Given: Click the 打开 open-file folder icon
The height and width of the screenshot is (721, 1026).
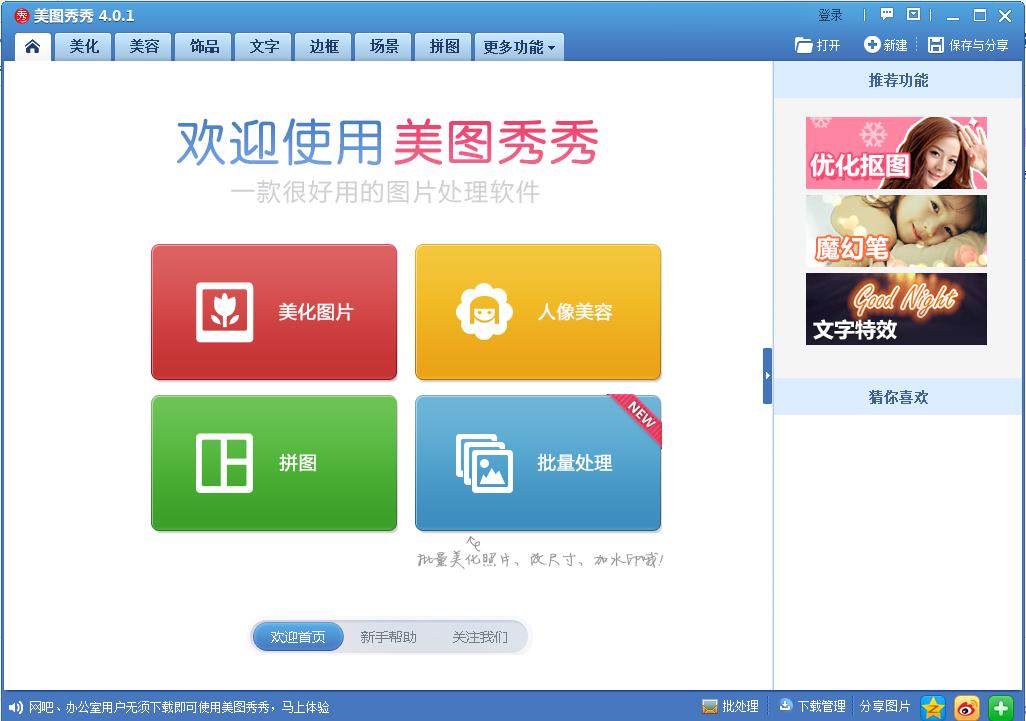Looking at the screenshot, I should click(x=803, y=44).
